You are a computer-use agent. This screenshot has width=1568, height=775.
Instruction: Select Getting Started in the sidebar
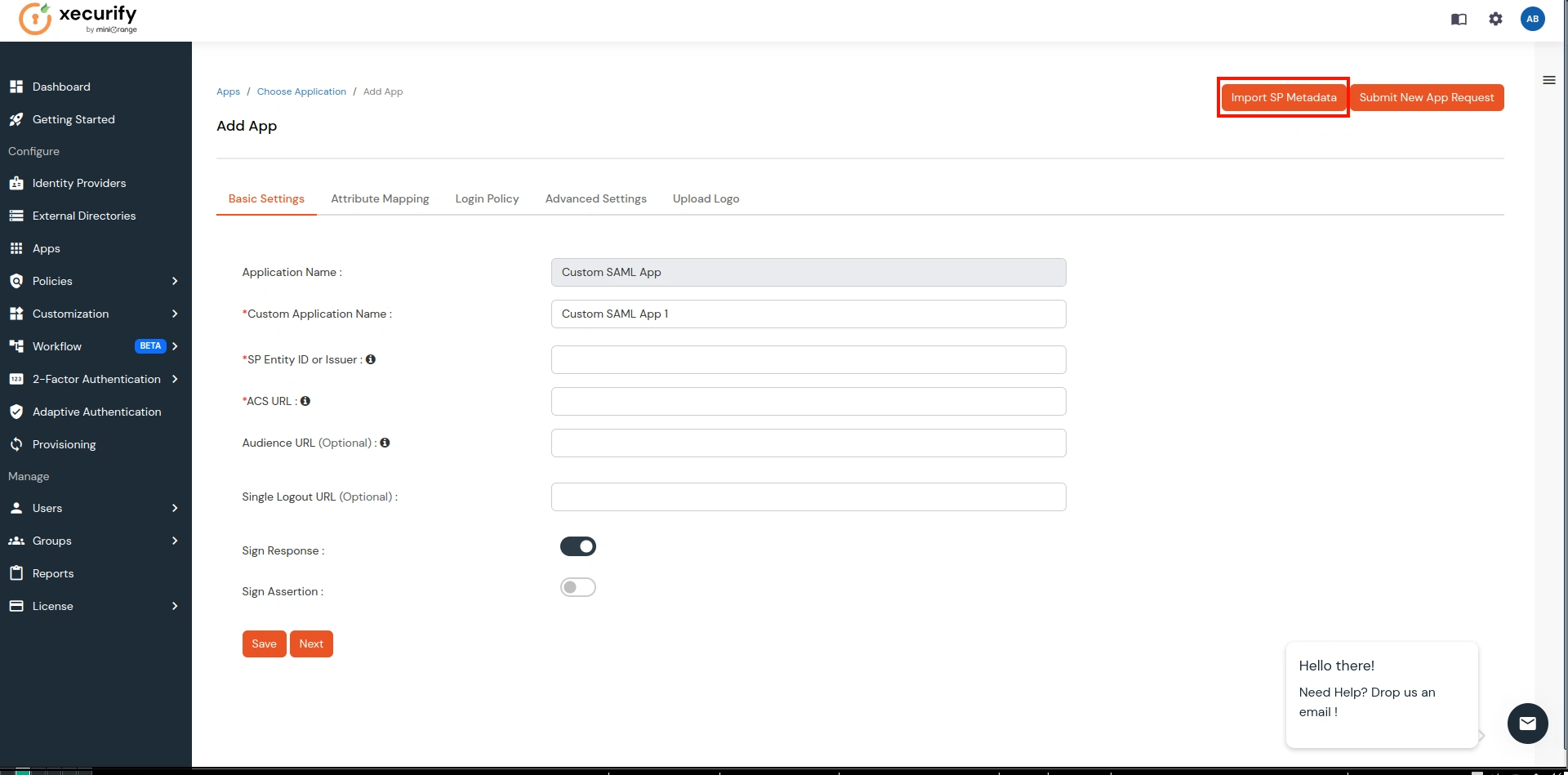[x=73, y=119]
